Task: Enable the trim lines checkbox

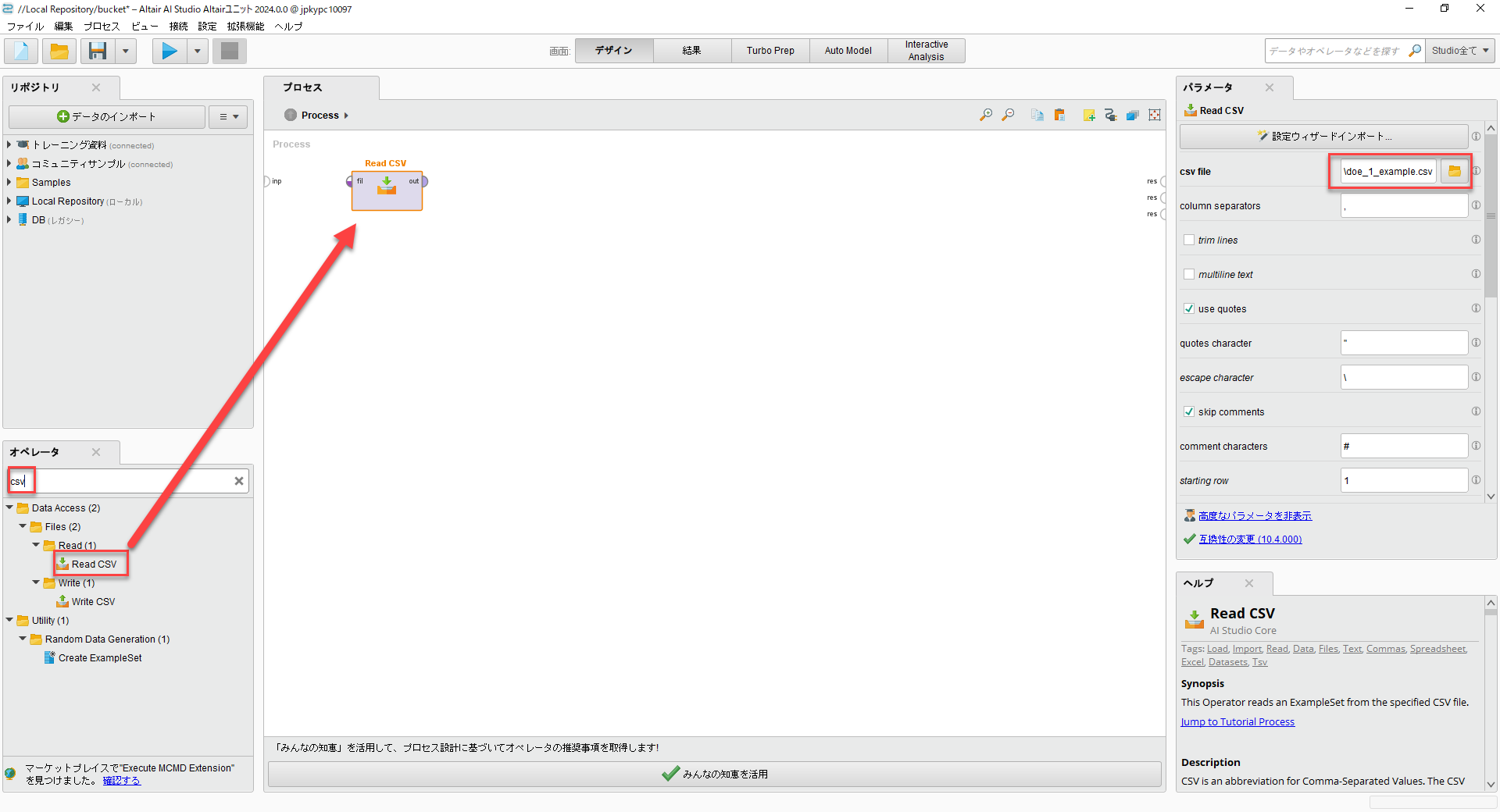Action: pos(1189,240)
